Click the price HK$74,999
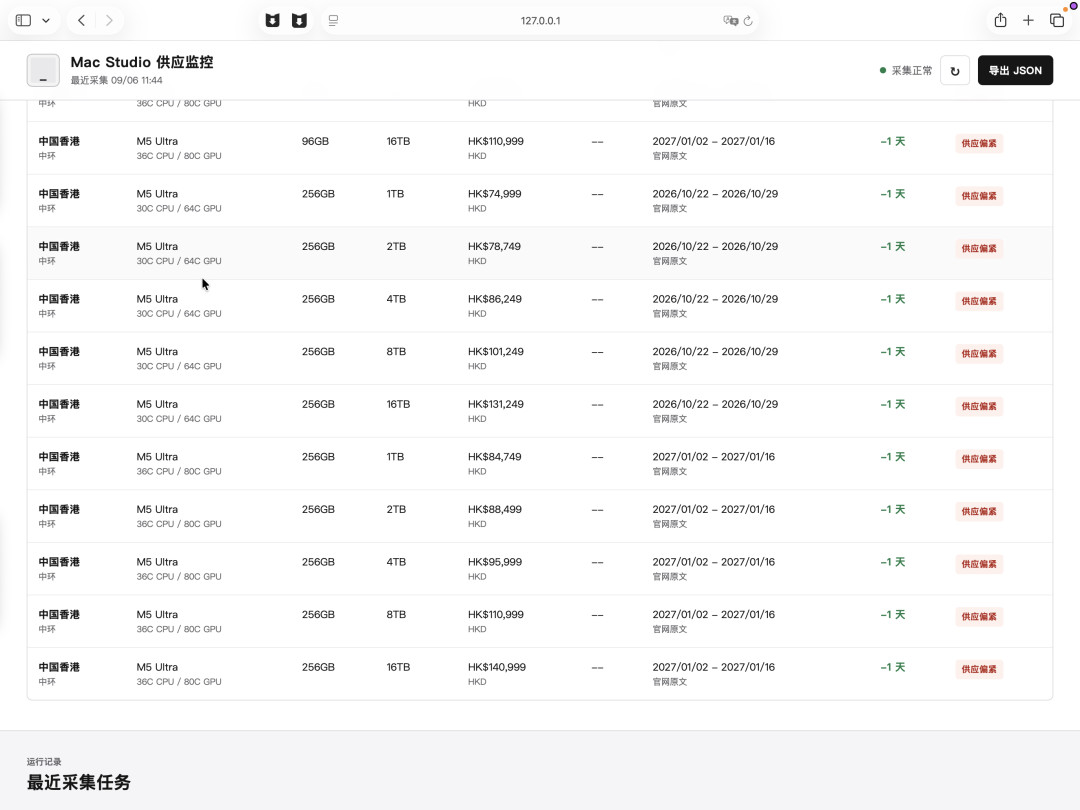This screenshot has width=1080, height=810. 495,194
